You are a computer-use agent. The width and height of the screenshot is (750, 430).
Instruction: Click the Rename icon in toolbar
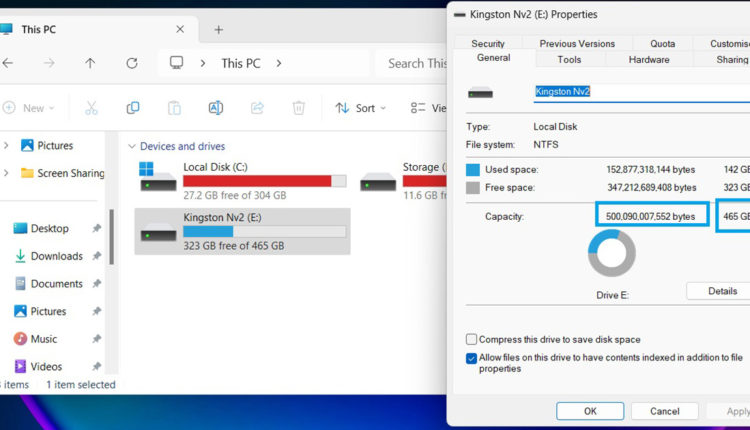point(215,108)
